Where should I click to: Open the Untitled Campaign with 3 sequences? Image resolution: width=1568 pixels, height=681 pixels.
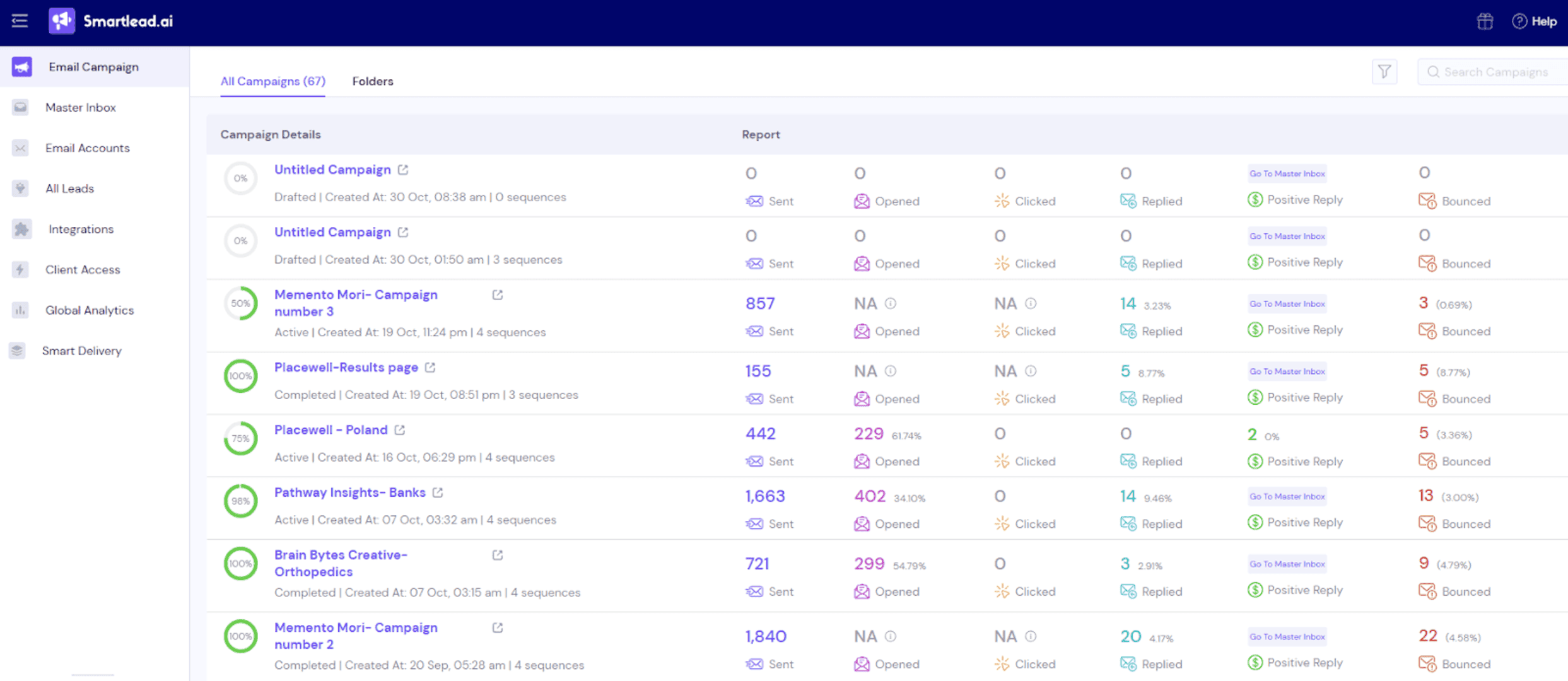[x=332, y=232]
